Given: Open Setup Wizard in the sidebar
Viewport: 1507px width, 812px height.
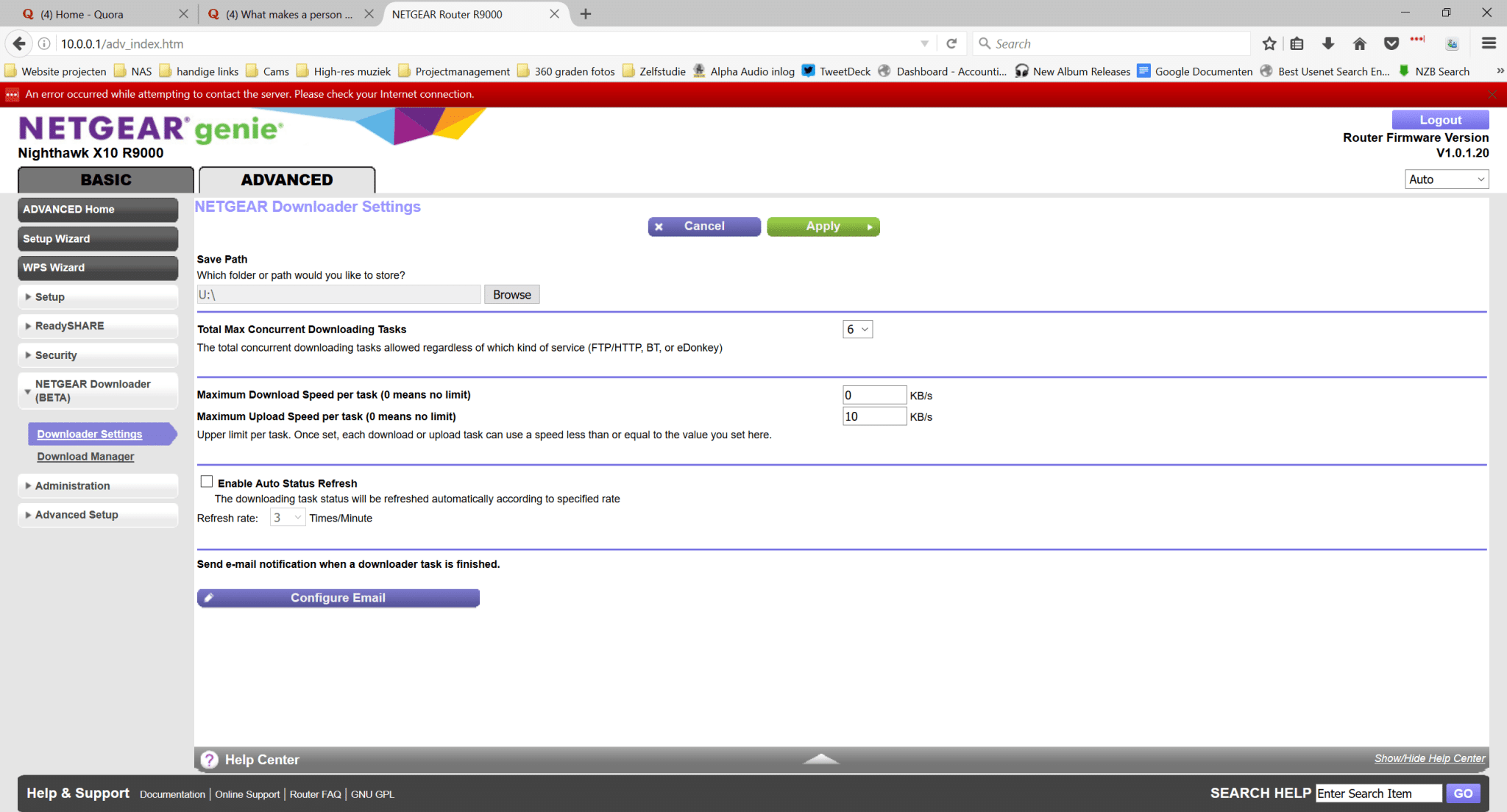Looking at the screenshot, I should pyautogui.click(x=98, y=239).
